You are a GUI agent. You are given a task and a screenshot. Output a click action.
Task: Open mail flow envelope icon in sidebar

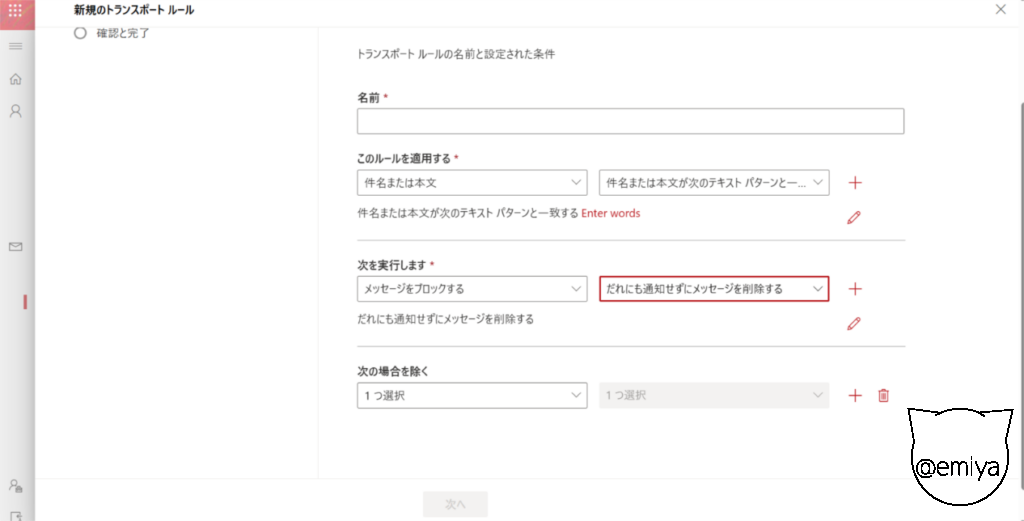click(16, 246)
